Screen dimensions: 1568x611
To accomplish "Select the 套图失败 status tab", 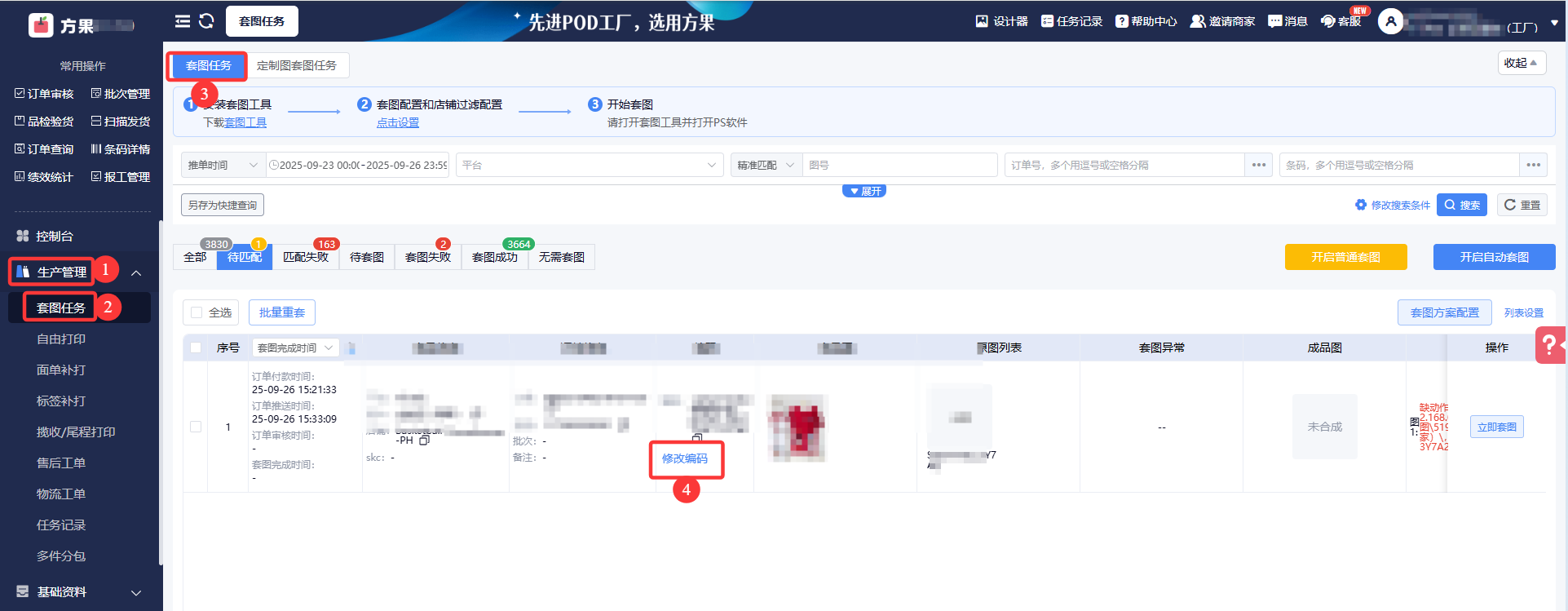I will tap(428, 257).
